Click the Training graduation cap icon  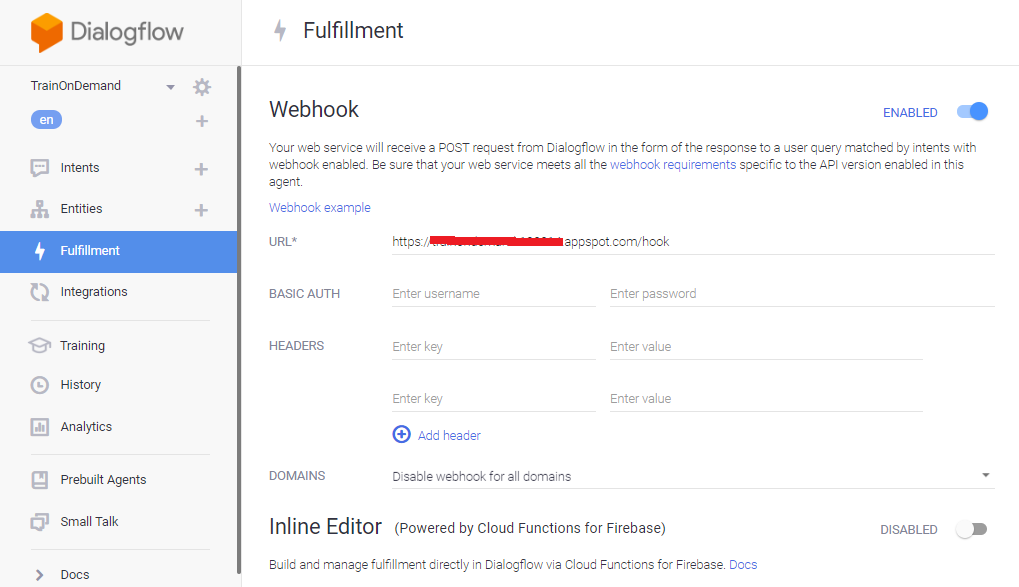pyautogui.click(x=40, y=345)
